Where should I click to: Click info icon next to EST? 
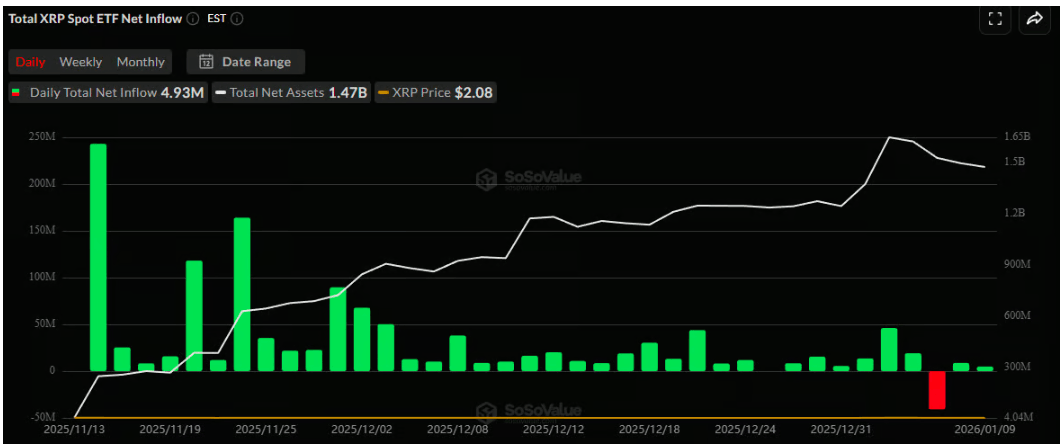(237, 19)
